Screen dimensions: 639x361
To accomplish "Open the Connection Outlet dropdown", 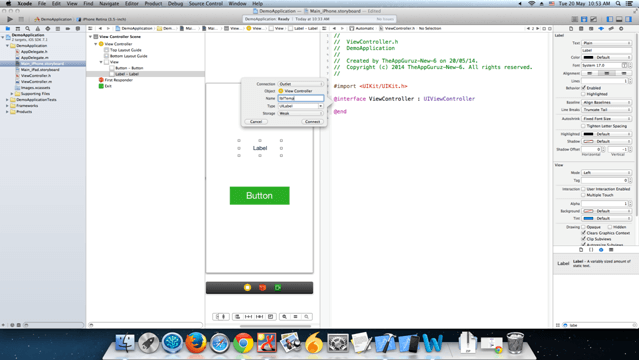I will point(301,84).
